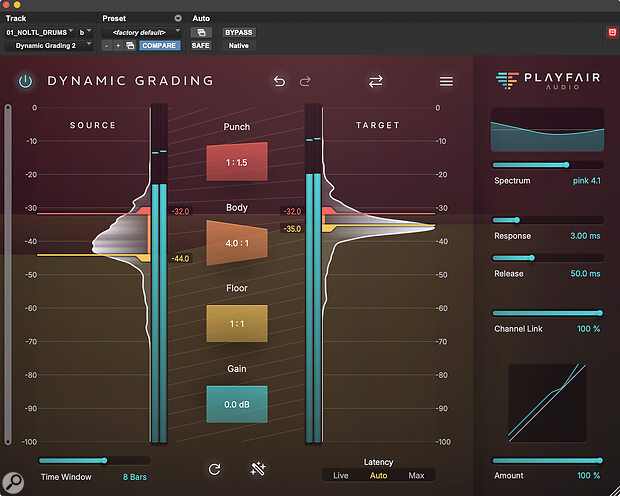Toggle the BYPASS button
The width and height of the screenshot is (620, 496).
pyautogui.click(x=238, y=32)
